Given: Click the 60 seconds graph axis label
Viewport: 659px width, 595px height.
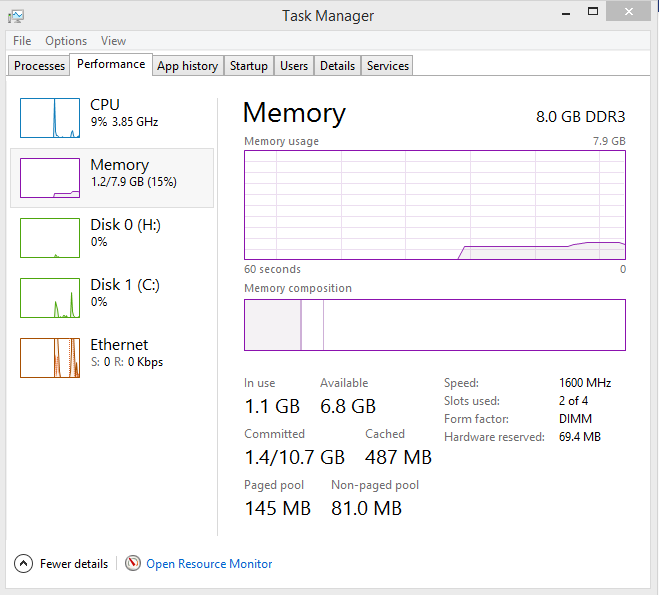Looking at the screenshot, I should [x=272, y=269].
